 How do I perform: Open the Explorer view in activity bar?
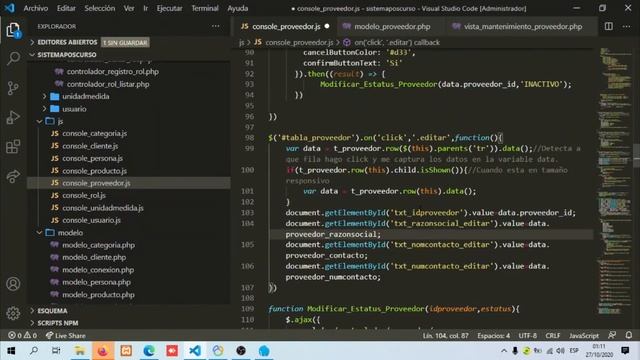[x=13, y=30]
